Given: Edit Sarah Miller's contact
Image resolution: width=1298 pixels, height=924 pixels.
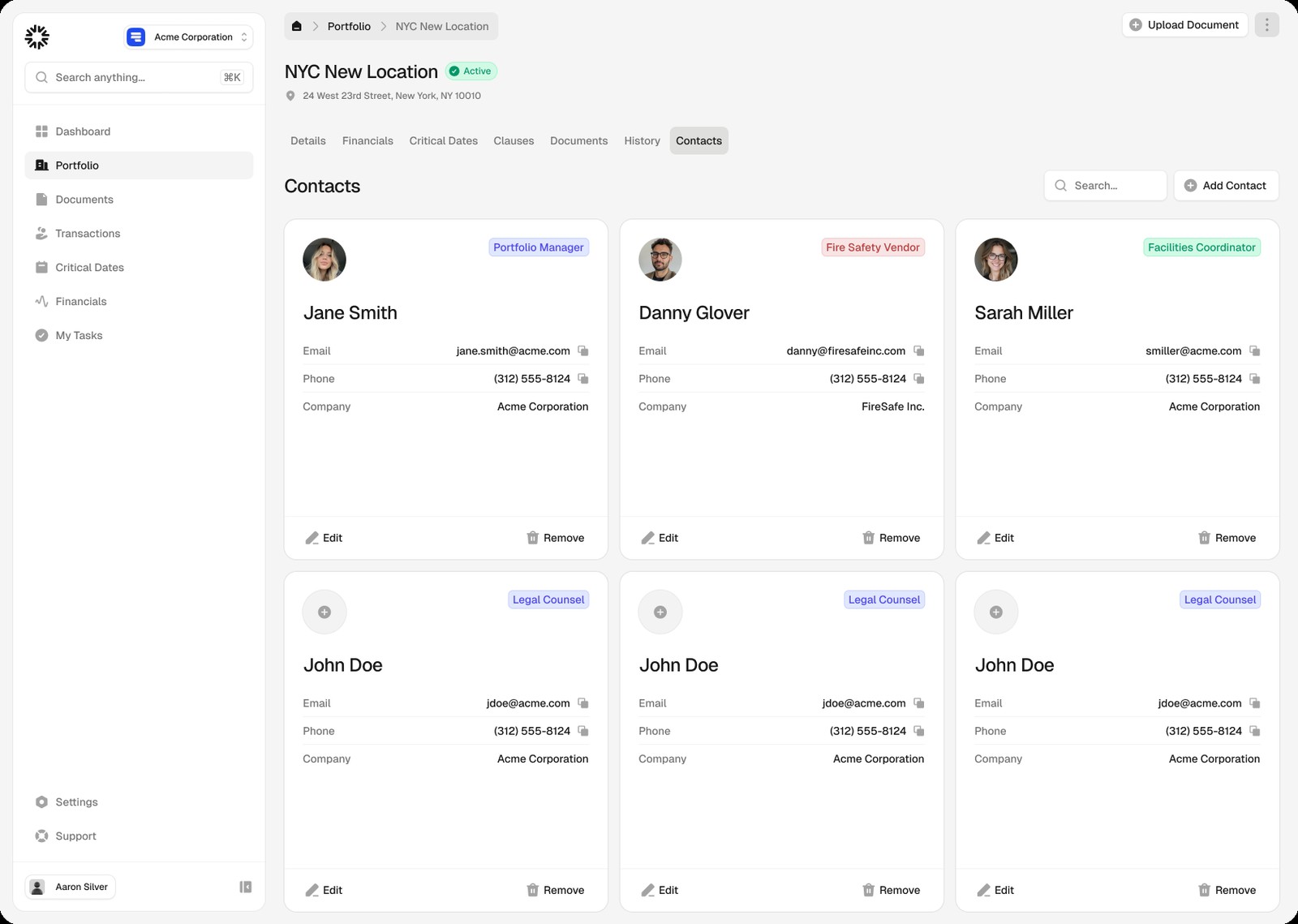Looking at the screenshot, I should click(995, 538).
